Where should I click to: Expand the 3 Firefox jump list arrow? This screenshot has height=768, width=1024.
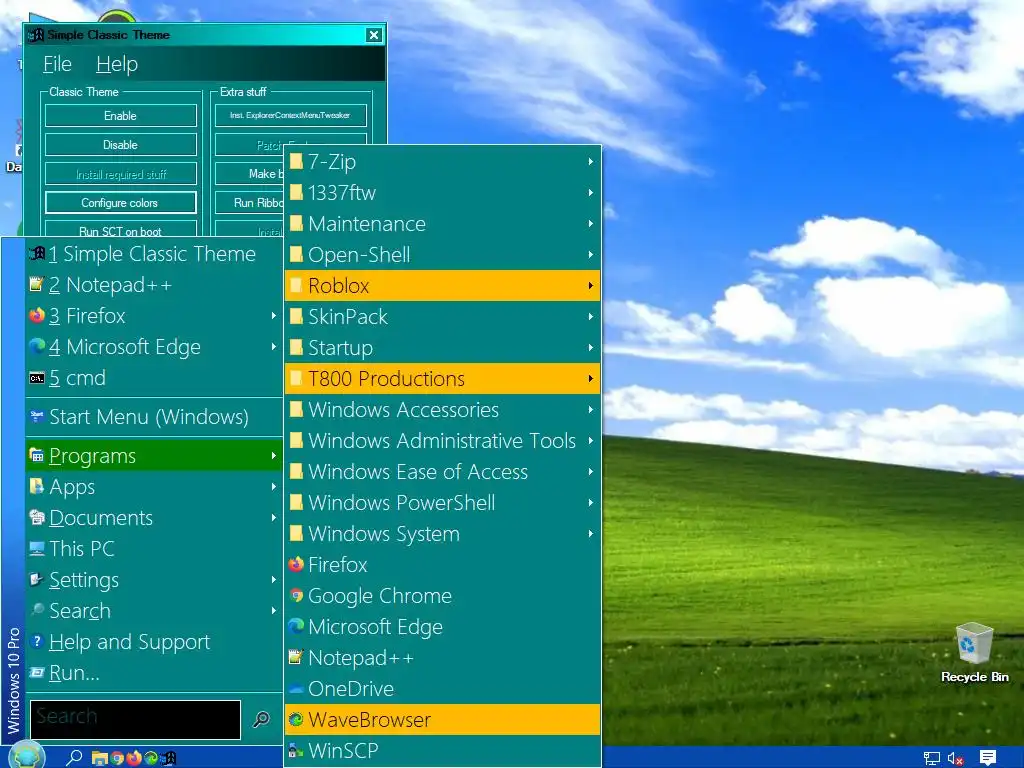274,316
